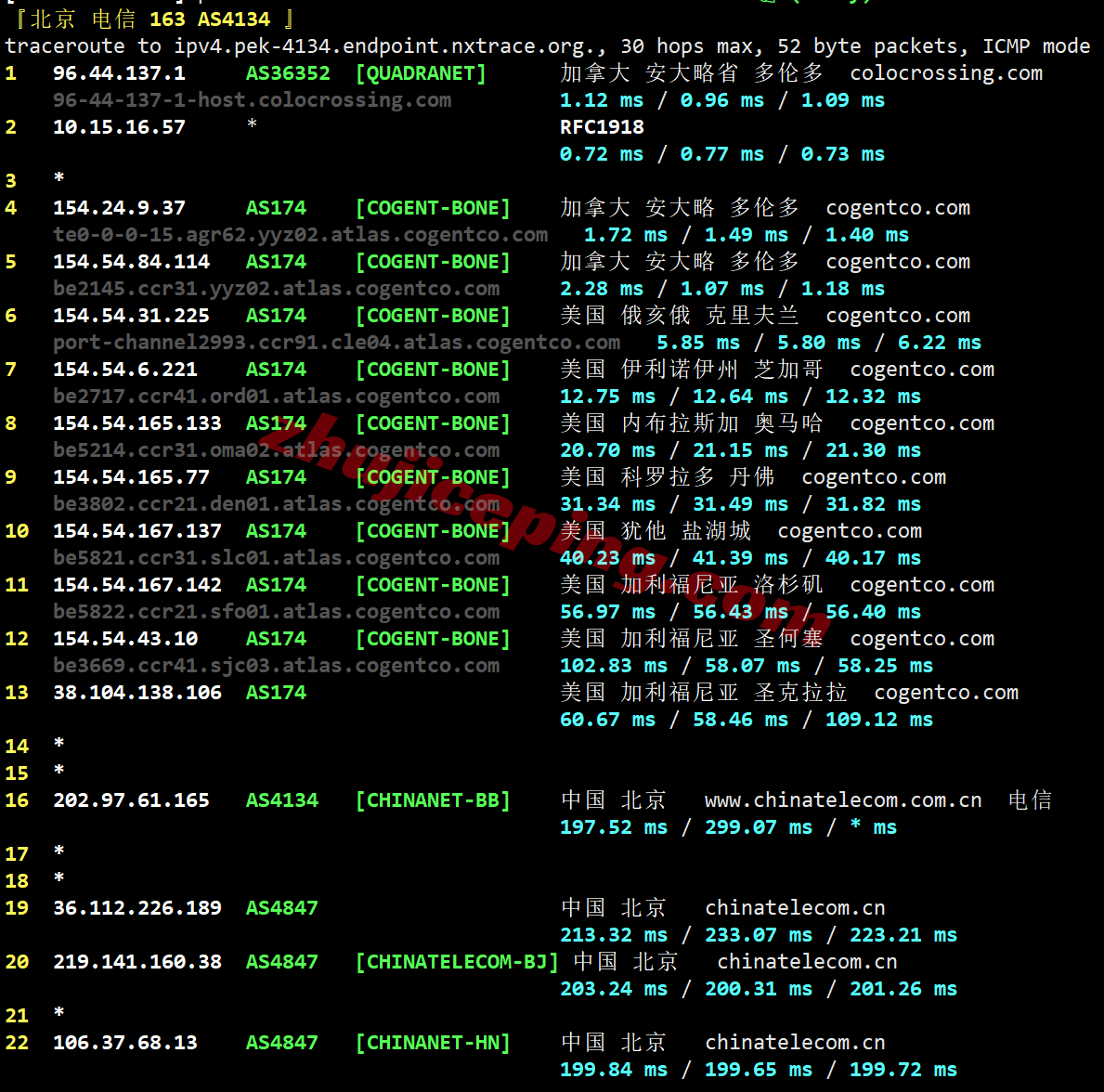Select hop 4 IP 154.24.9.37

tap(120, 208)
